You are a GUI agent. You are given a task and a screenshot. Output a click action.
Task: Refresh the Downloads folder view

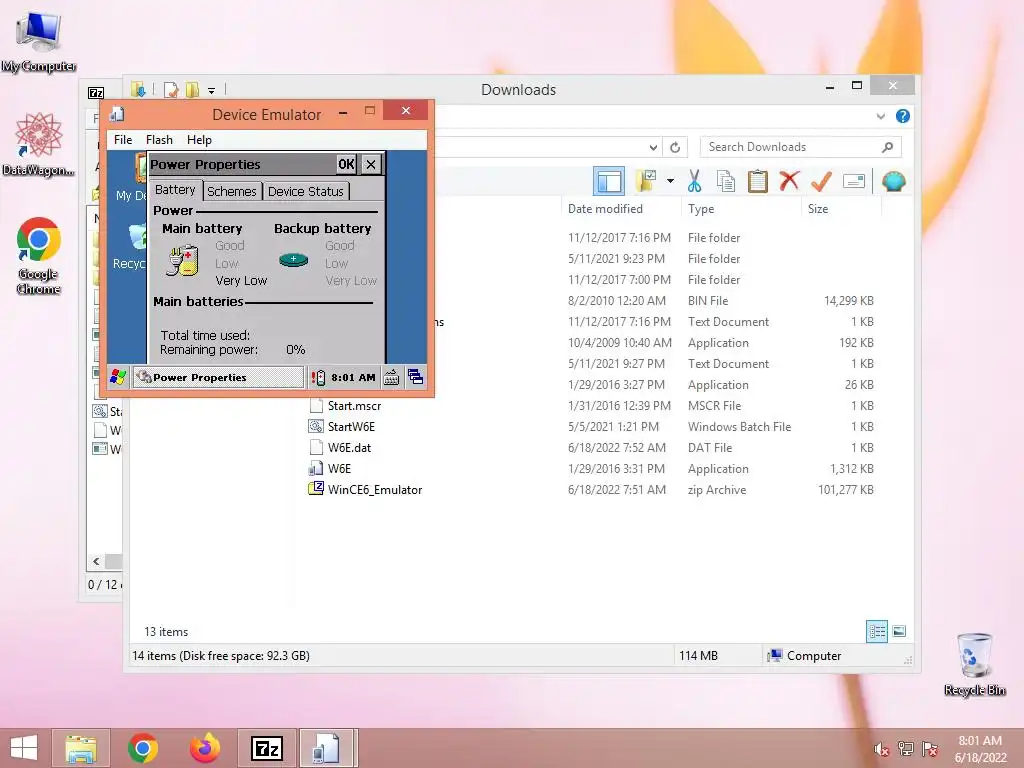(675, 147)
